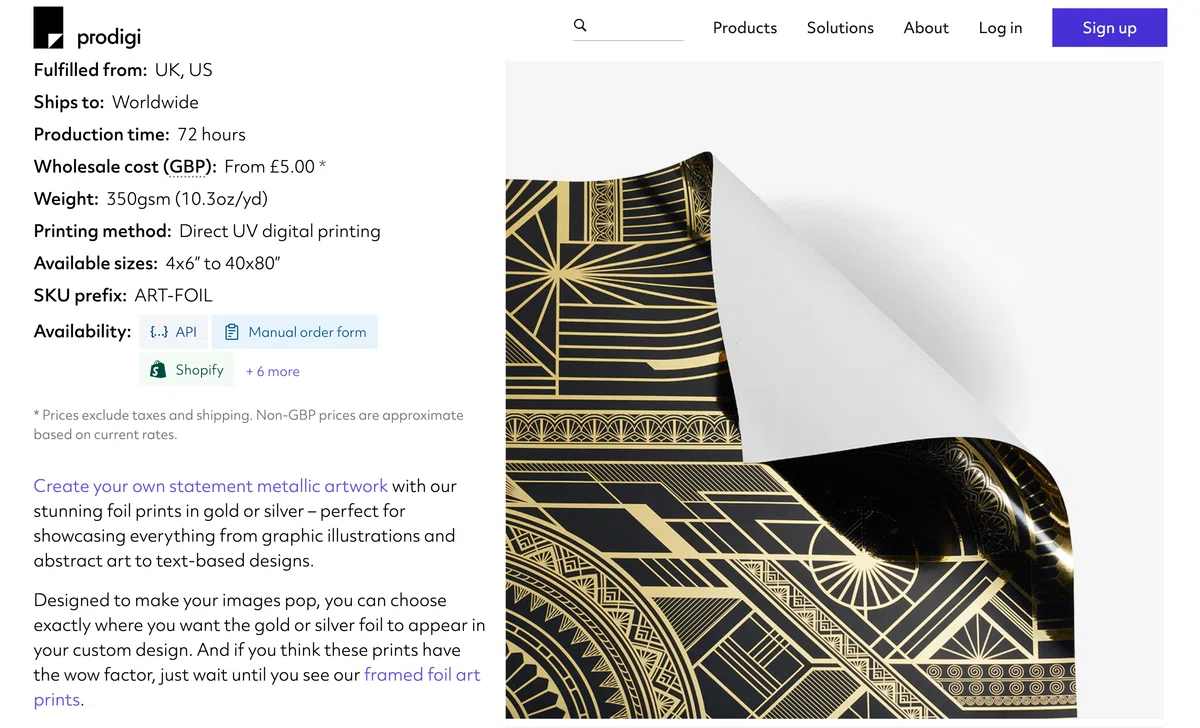The image size is (1200, 728).
Task: Click the prodigi square logo icon
Action: pos(48,27)
